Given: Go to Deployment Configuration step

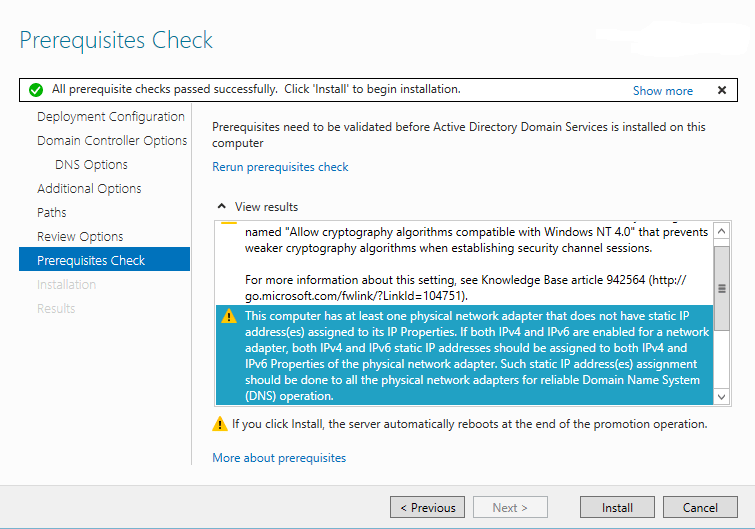Looking at the screenshot, I should [110, 117].
